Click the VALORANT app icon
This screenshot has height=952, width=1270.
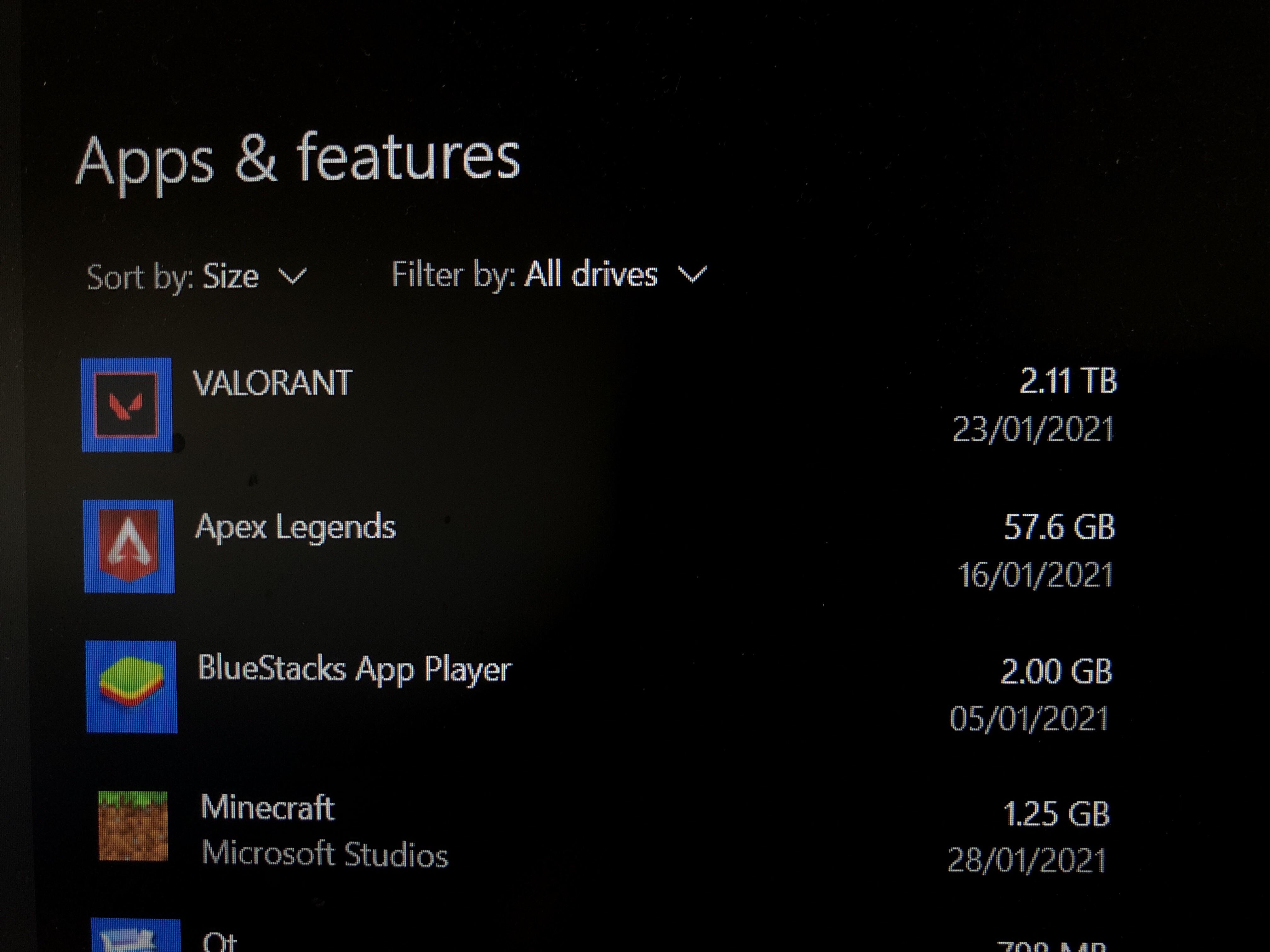pos(126,405)
